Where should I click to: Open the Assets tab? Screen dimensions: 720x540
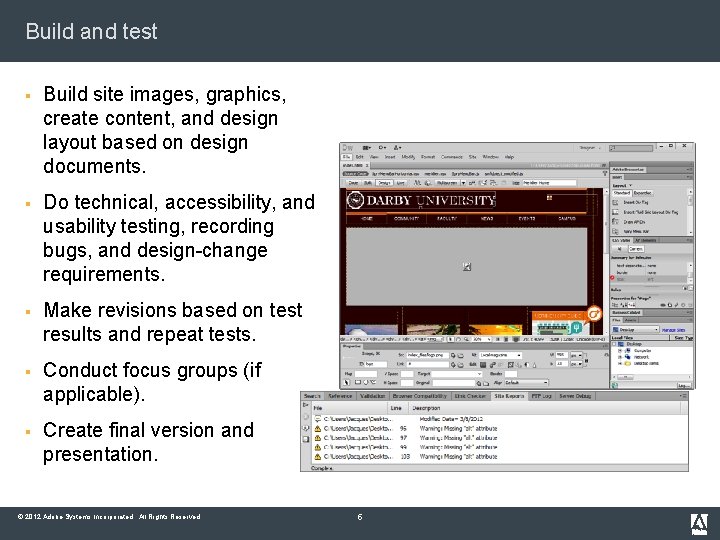pos(630,321)
